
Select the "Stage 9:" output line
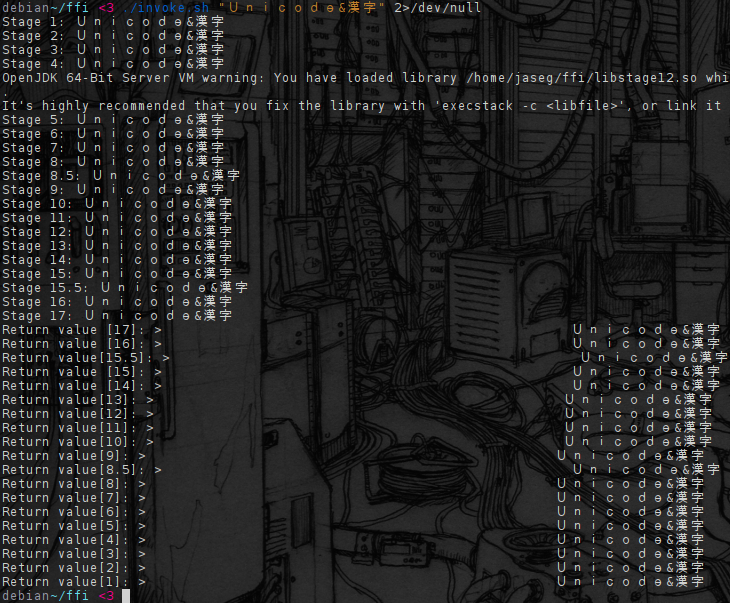click(x=113, y=190)
